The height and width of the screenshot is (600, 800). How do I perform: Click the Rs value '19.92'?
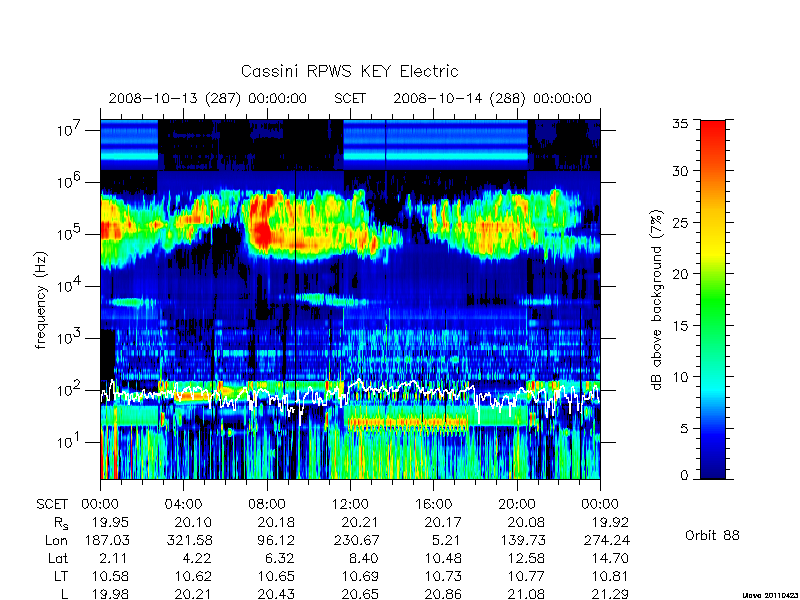click(x=610, y=522)
